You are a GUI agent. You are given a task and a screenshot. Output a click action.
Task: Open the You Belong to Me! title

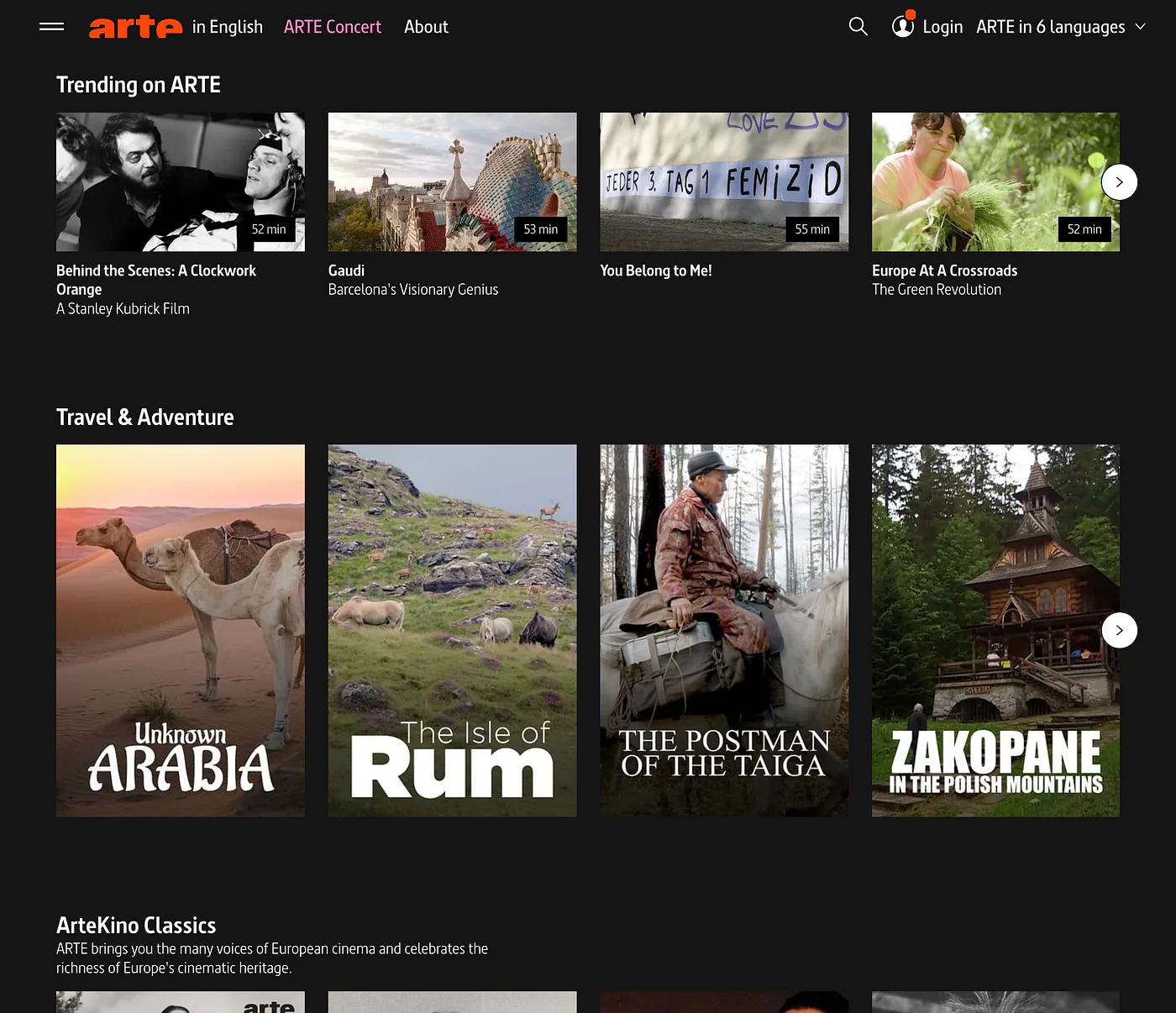656,270
